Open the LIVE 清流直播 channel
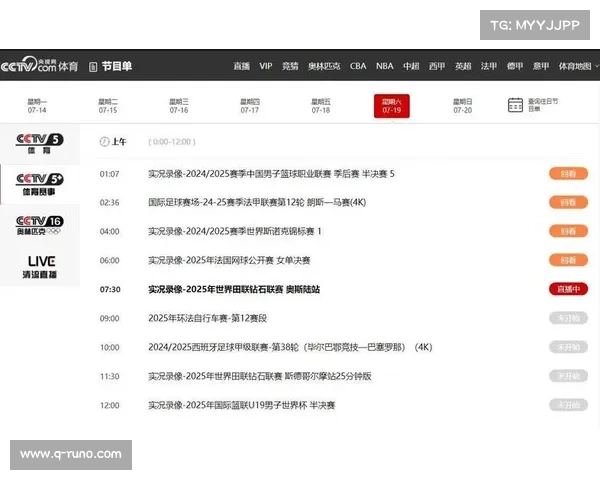This screenshot has width=600, height=480. 40,267
